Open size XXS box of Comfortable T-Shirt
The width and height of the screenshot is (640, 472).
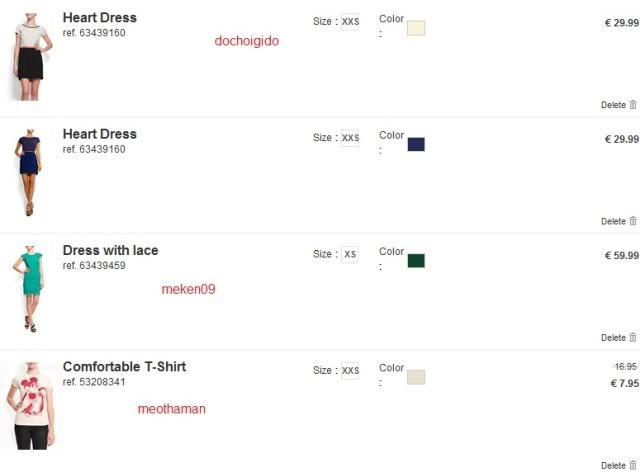[x=350, y=371]
